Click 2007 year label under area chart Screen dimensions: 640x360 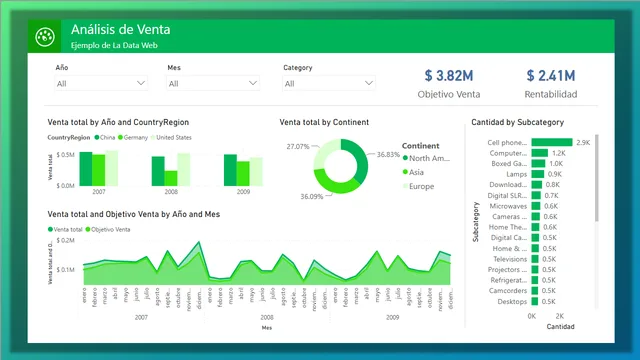click(141, 317)
